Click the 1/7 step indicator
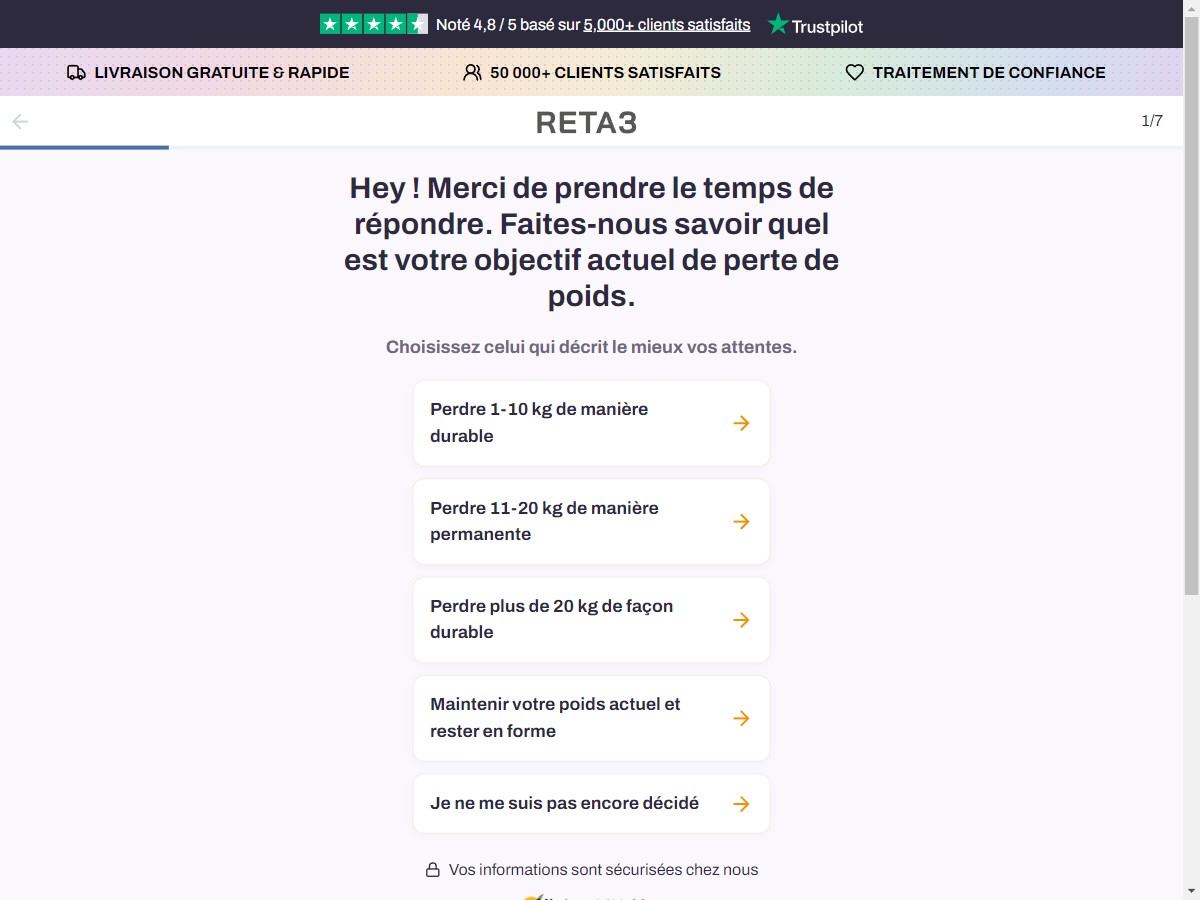This screenshot has width=1200, height=900. 1152,121
